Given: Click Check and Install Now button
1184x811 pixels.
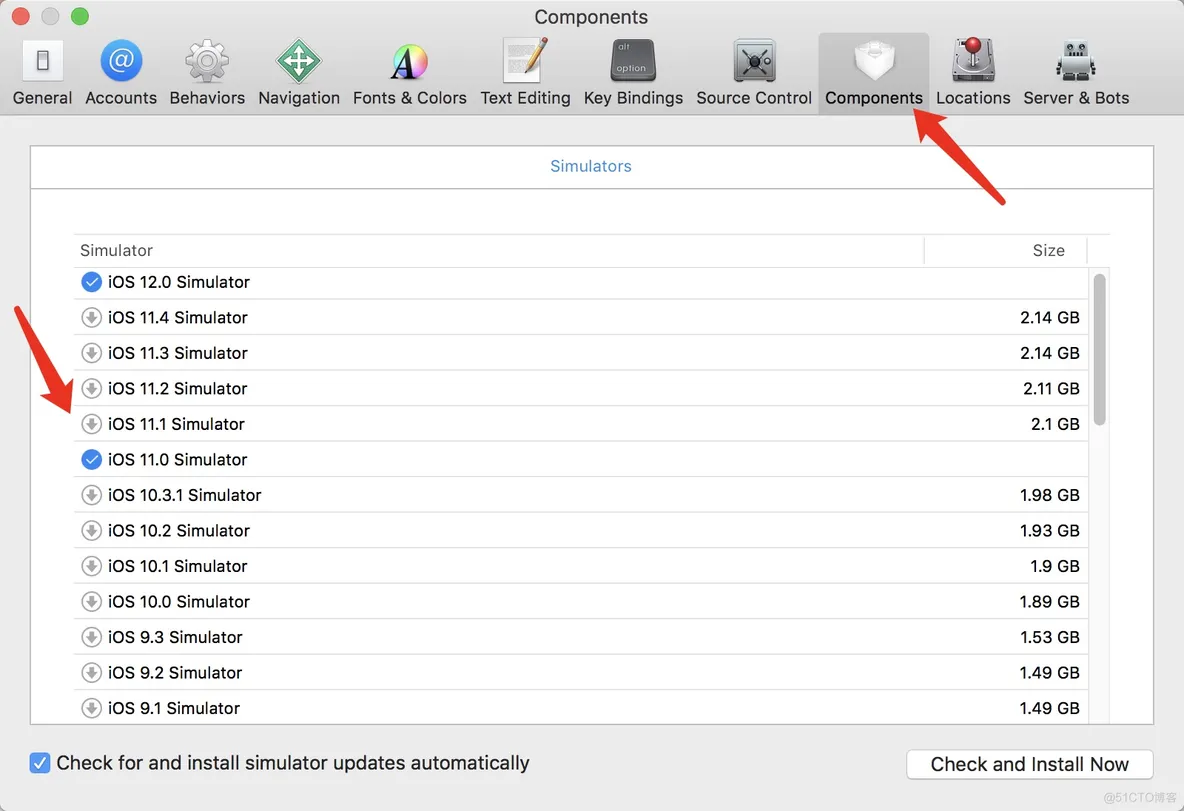Looking at the screenshot, I should click(x=1029, y=764).
